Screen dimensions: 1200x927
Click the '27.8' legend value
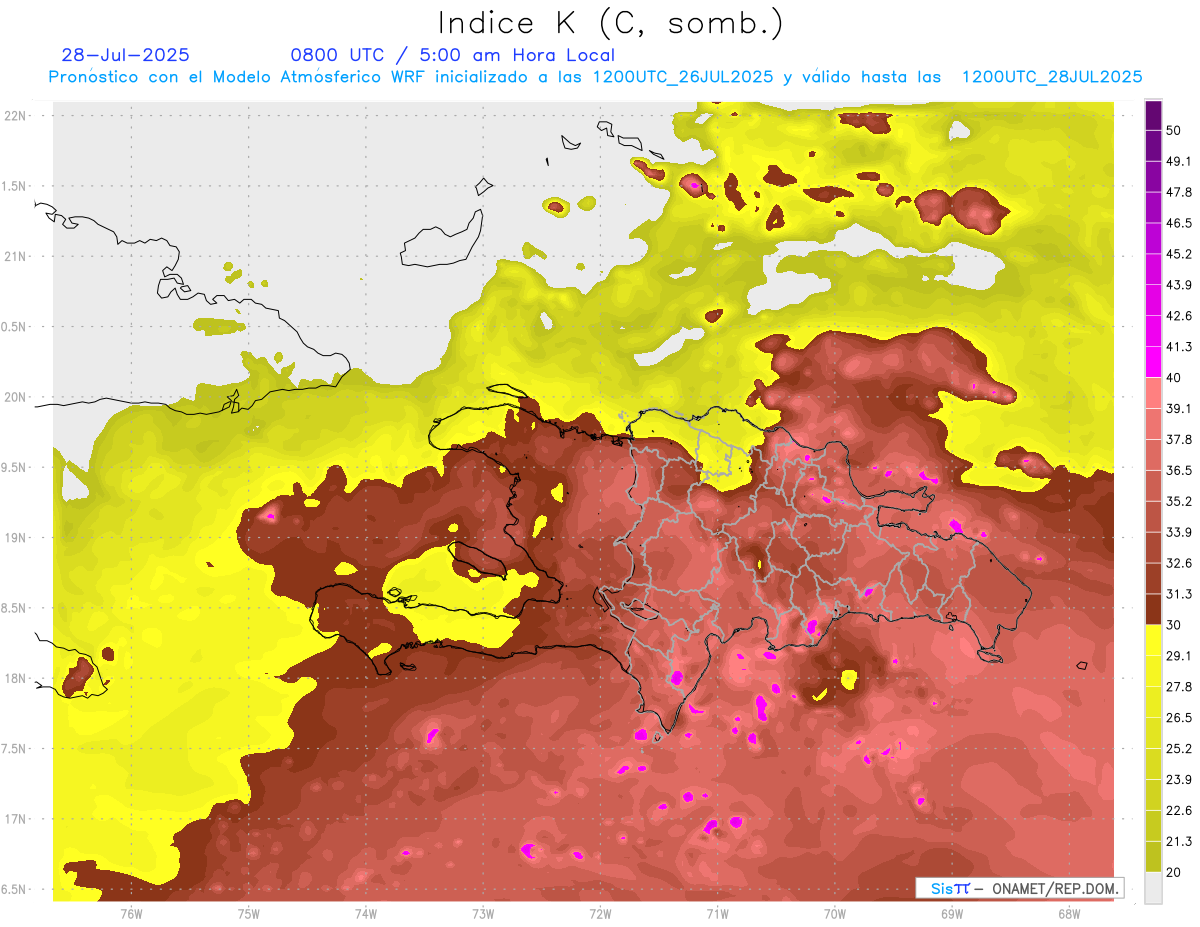pos(1179,687)
